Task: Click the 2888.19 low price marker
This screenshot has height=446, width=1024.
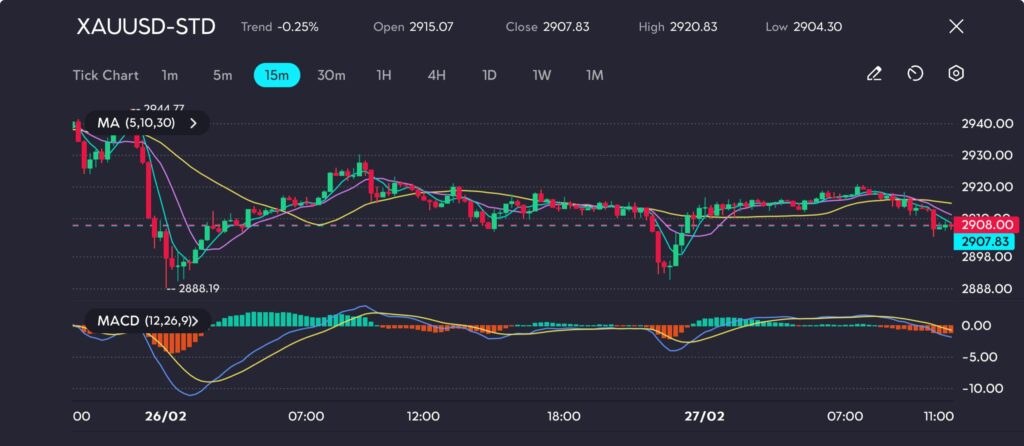Action: coord(197,288)
